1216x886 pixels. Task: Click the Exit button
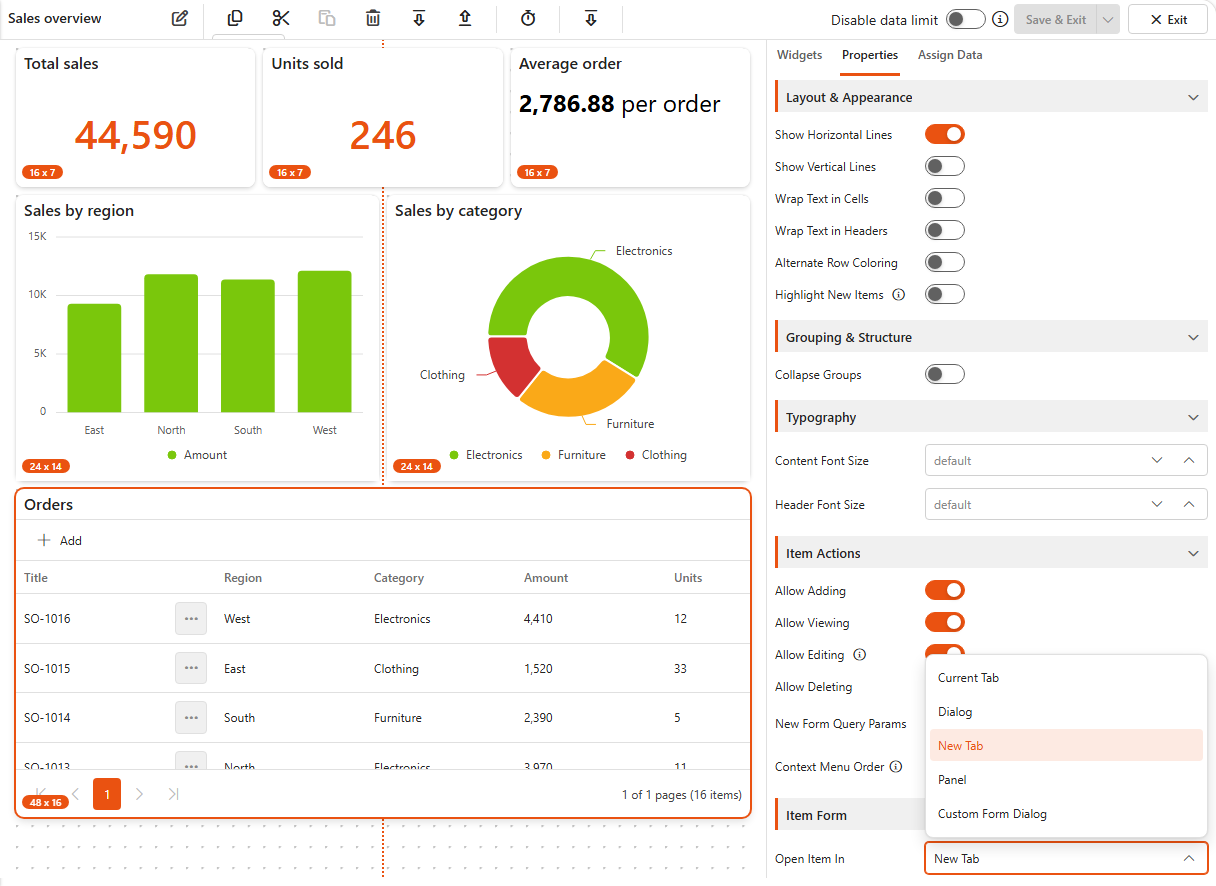click(x=1168, y=19)
